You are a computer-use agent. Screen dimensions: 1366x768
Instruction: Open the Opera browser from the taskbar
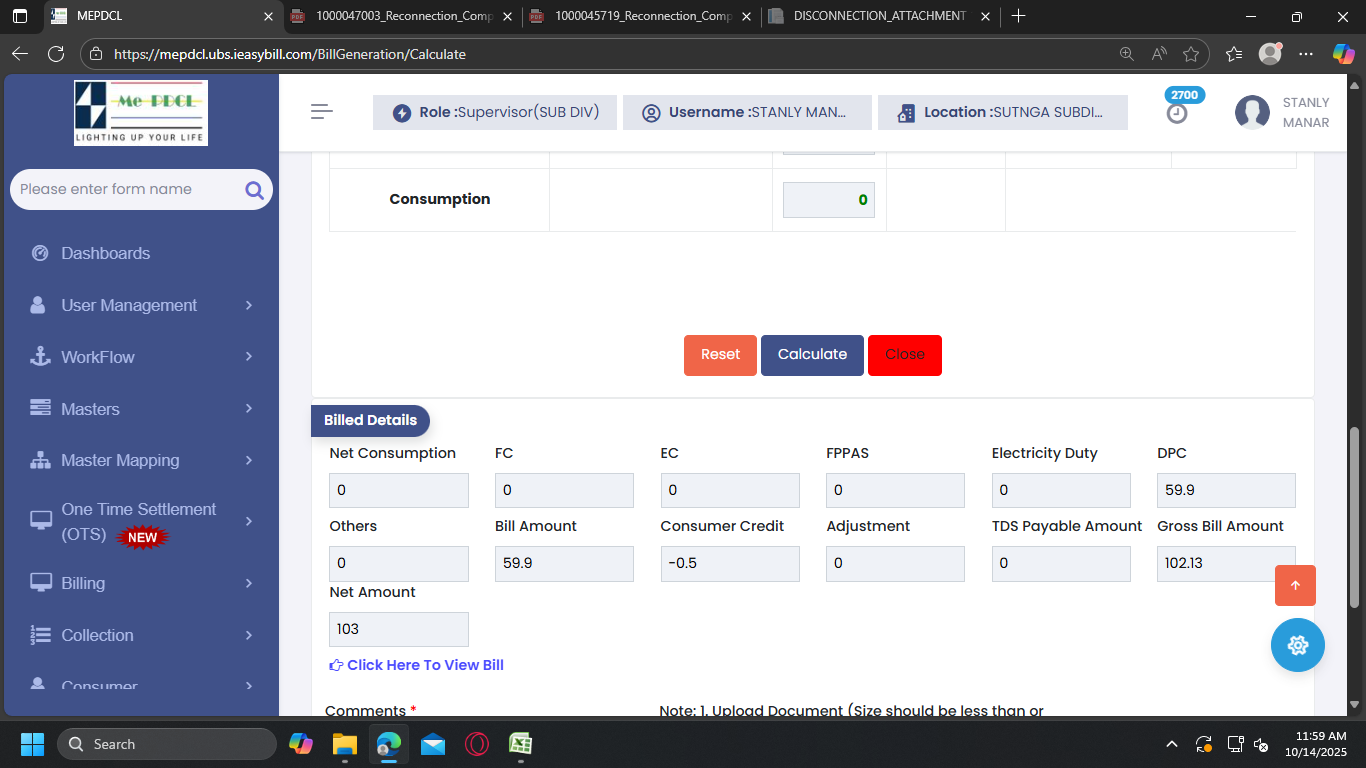(x=476, y=744)
